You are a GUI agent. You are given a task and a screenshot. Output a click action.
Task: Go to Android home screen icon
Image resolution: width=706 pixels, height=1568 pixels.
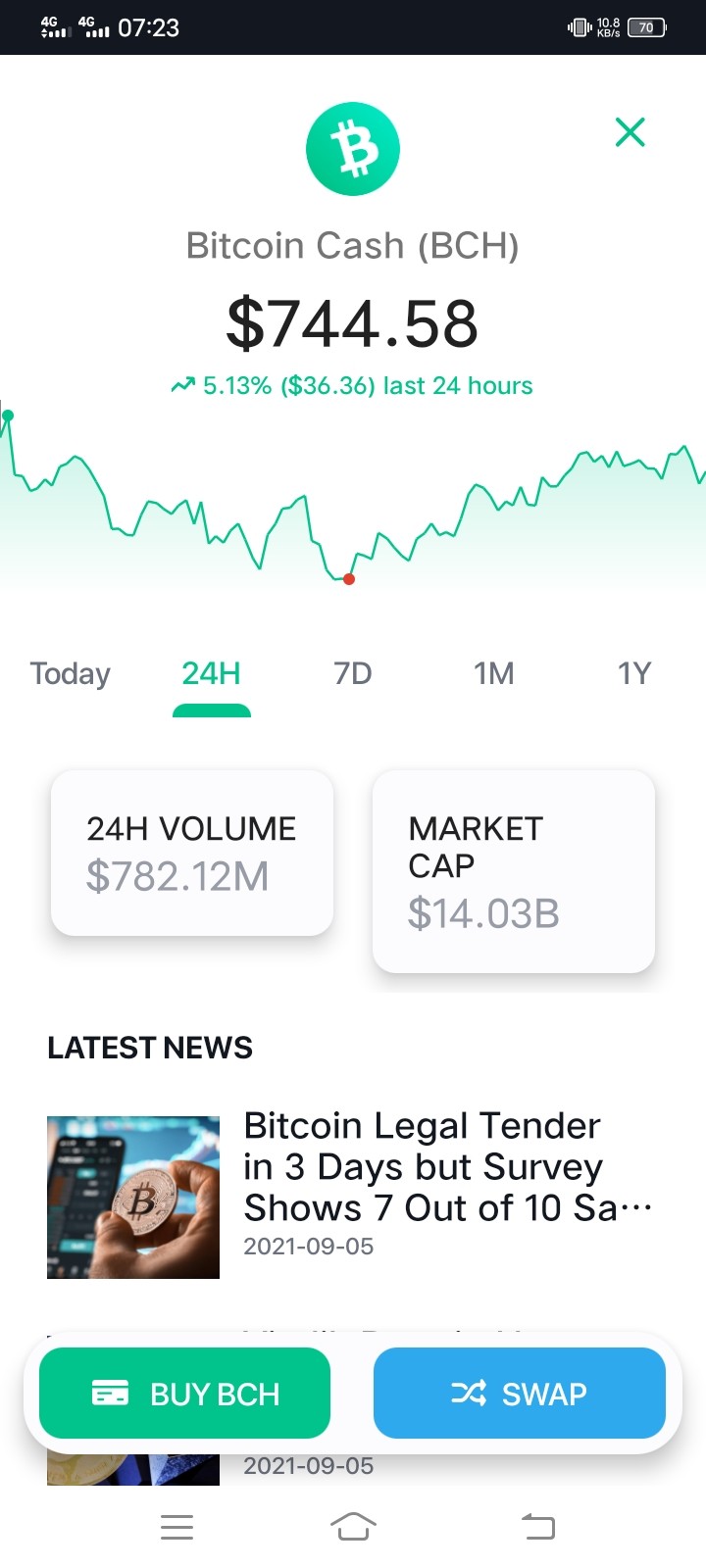click(x=353, y=1527)
